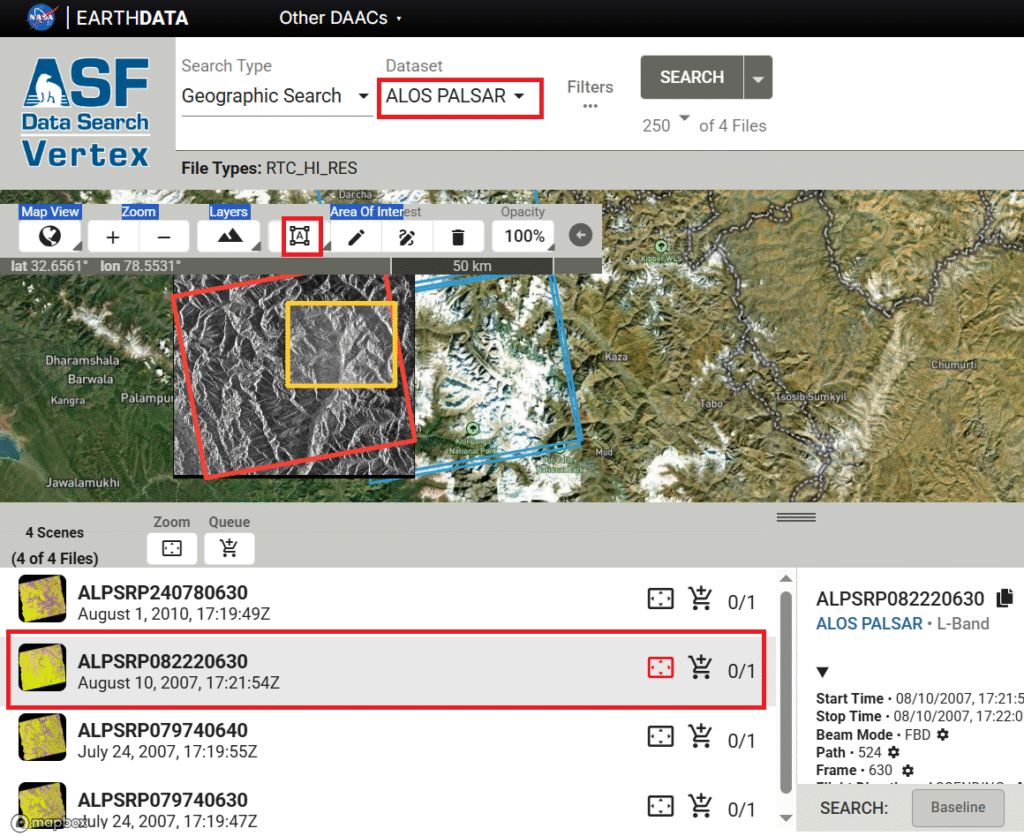Viewport: 1024px width, 836px height.
Task: Delete the area of interest with trash
Action: coord(458,237)
